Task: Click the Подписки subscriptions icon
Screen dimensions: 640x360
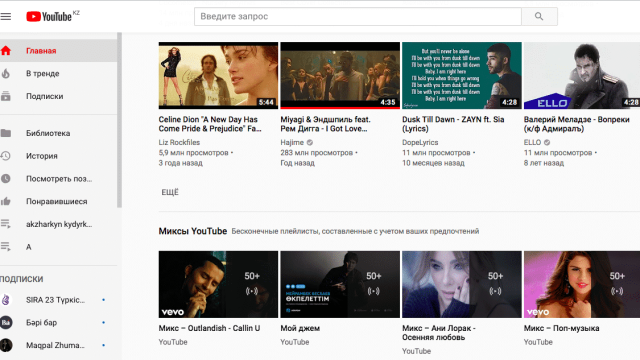Action: 6,96
